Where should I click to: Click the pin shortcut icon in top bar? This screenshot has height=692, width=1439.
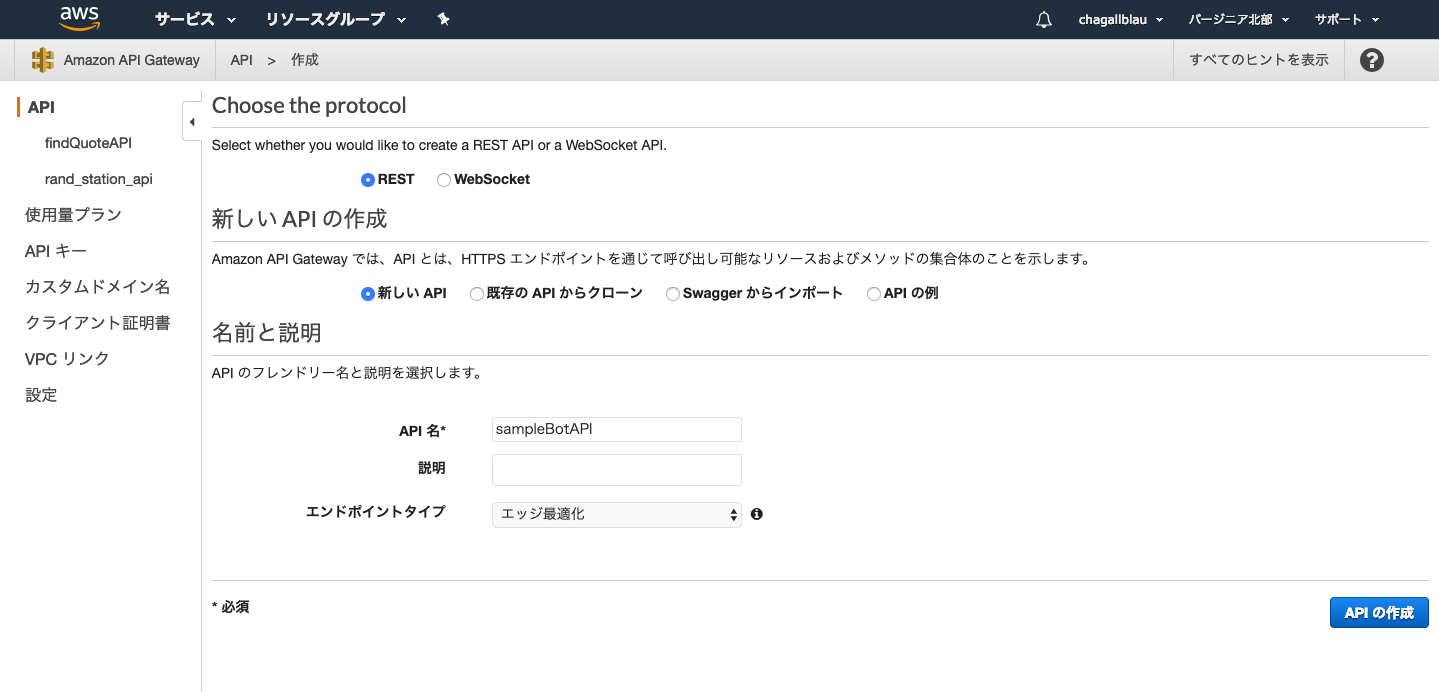[444, 19]
